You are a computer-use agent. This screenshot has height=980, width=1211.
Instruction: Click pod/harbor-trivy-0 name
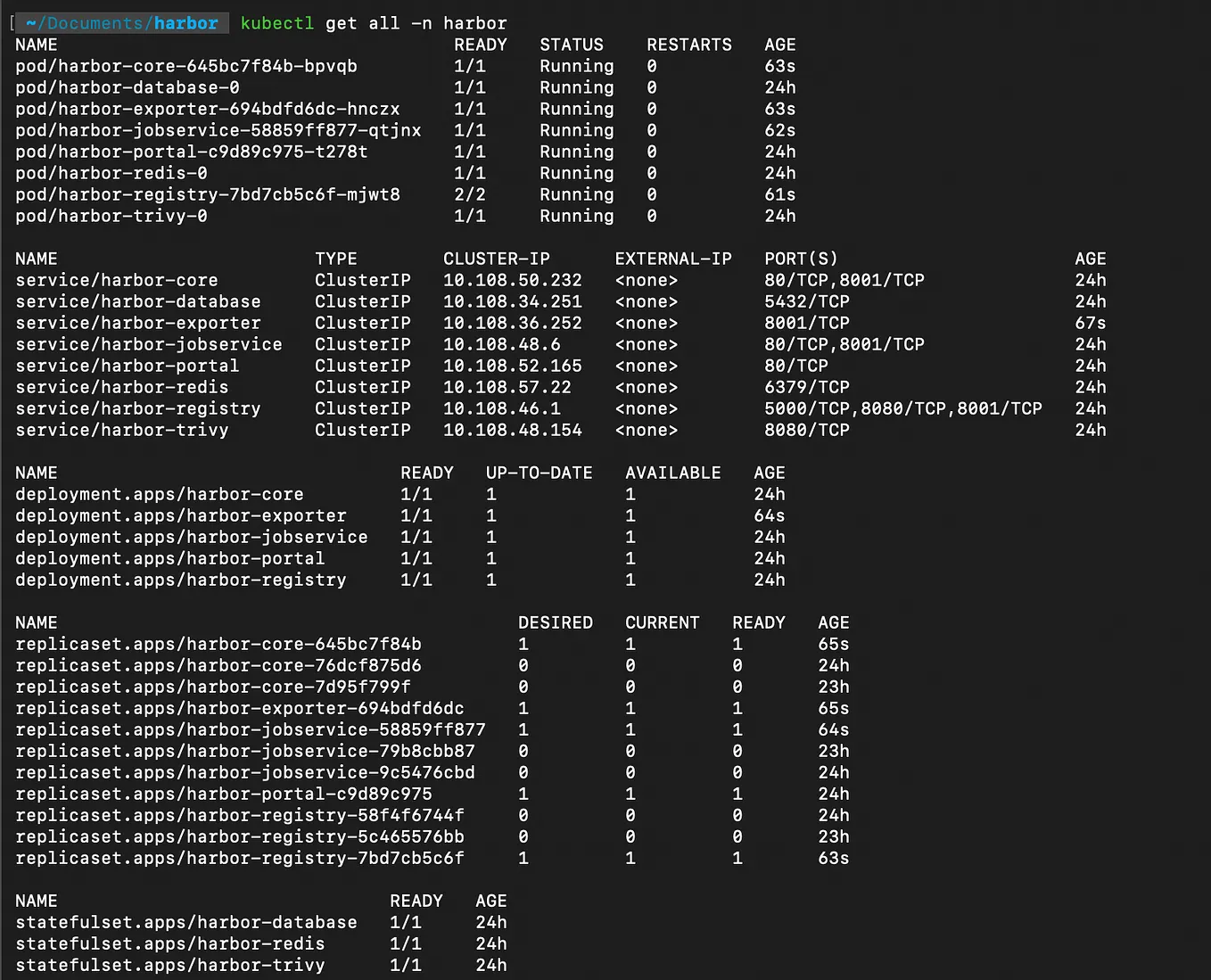(x=111, y=216)
